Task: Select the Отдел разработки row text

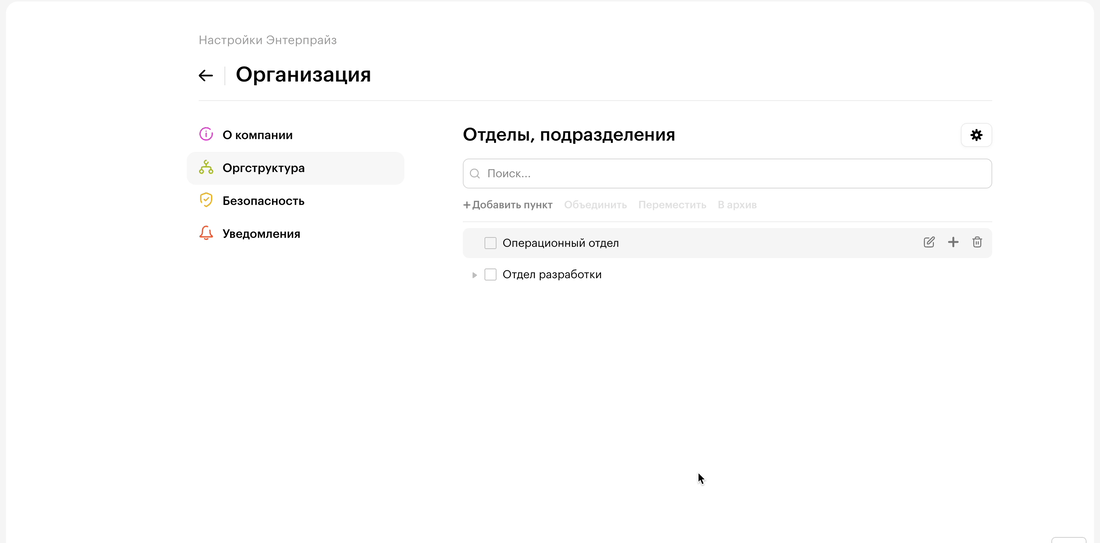Action: coord(552,274)
